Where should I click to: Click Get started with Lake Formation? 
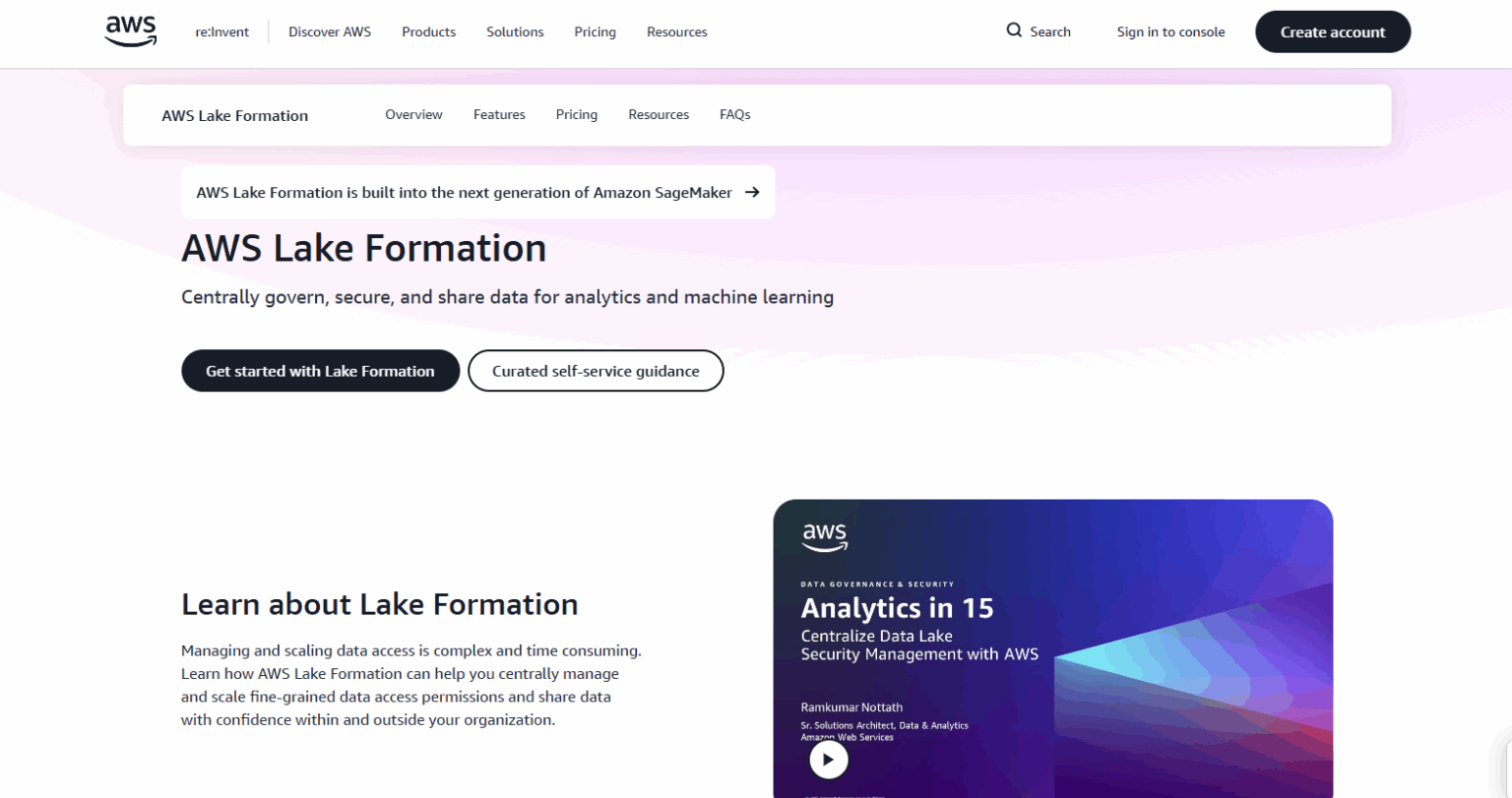point(320,371)
